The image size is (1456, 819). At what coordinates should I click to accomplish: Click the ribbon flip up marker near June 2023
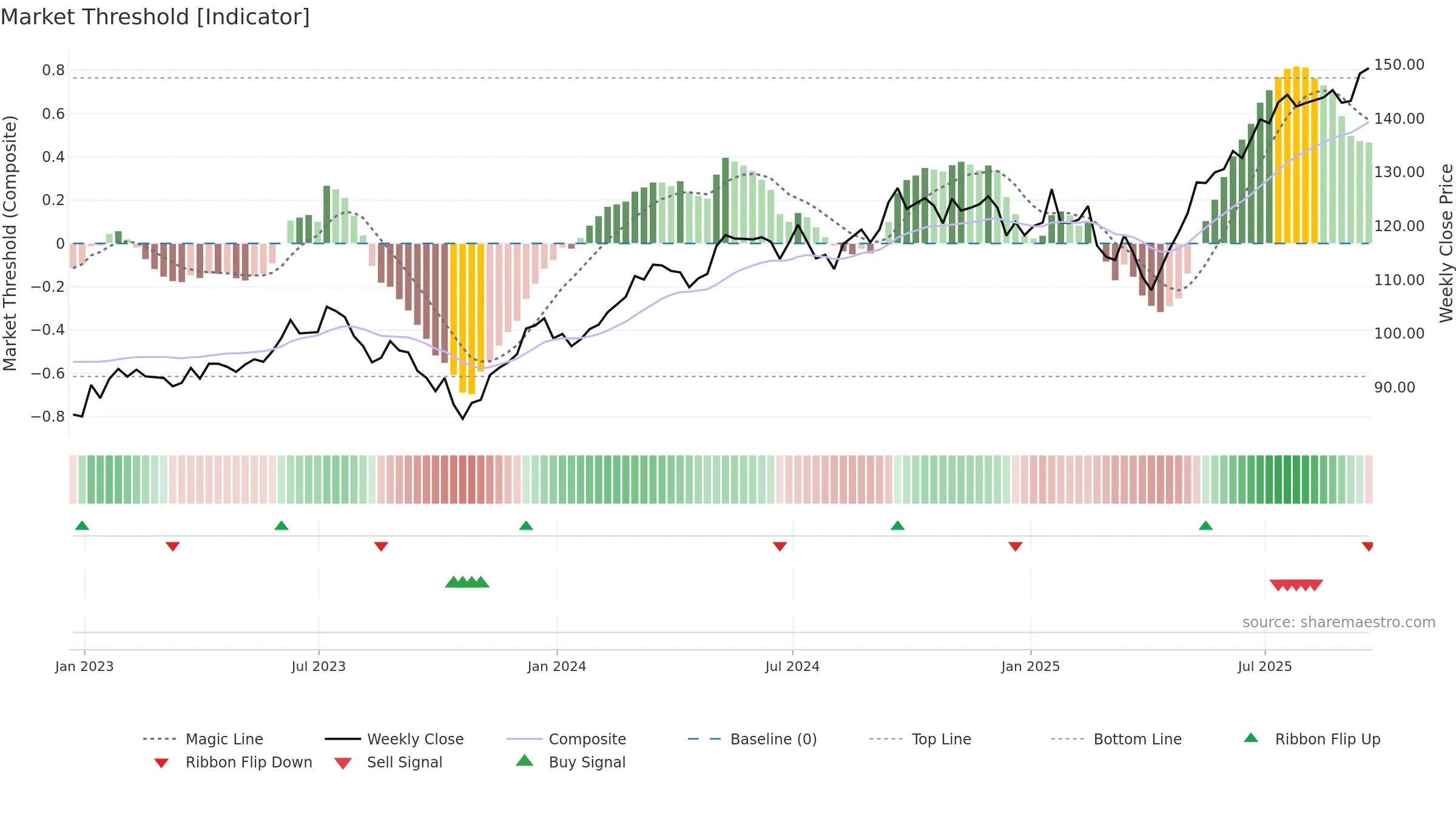[x=281, y=525]
